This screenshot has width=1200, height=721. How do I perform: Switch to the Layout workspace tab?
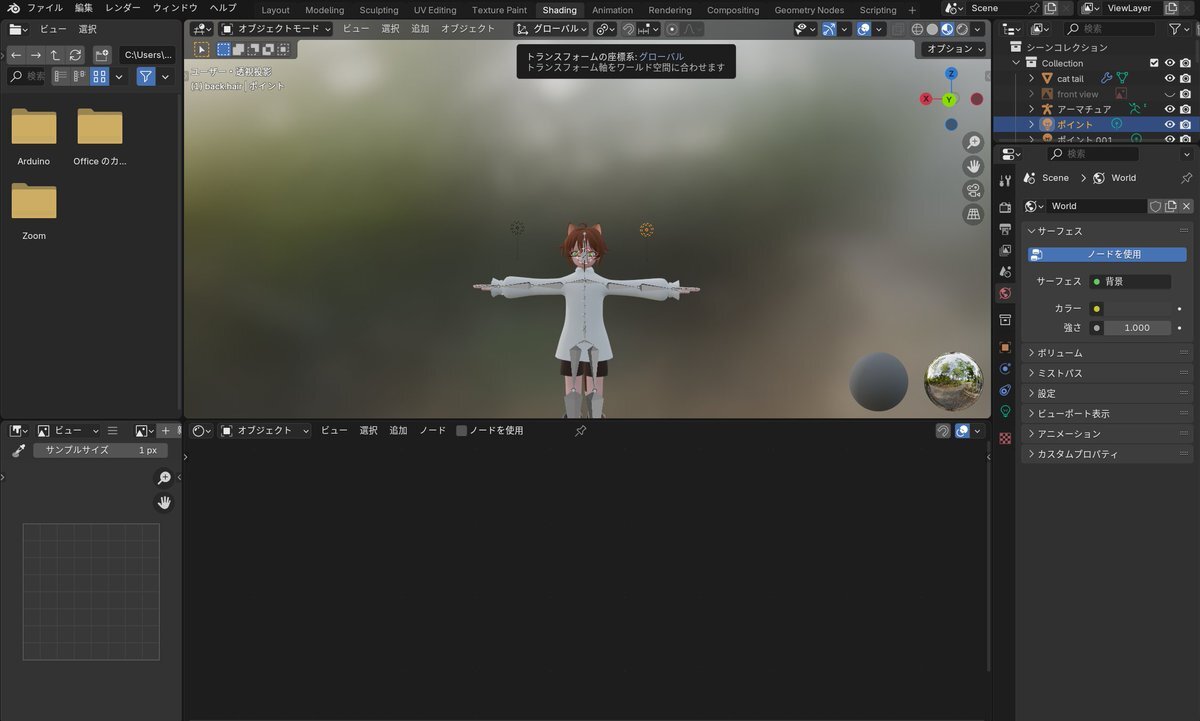(x=275, y=10)
